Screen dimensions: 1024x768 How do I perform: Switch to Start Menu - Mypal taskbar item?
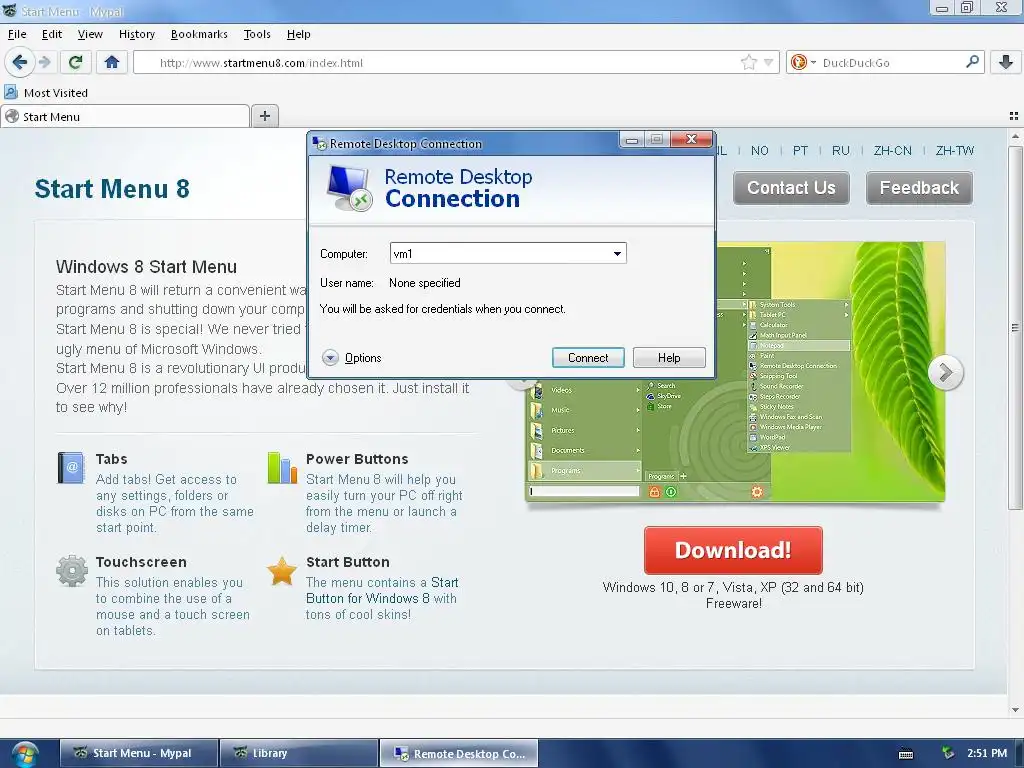(139, 753)
